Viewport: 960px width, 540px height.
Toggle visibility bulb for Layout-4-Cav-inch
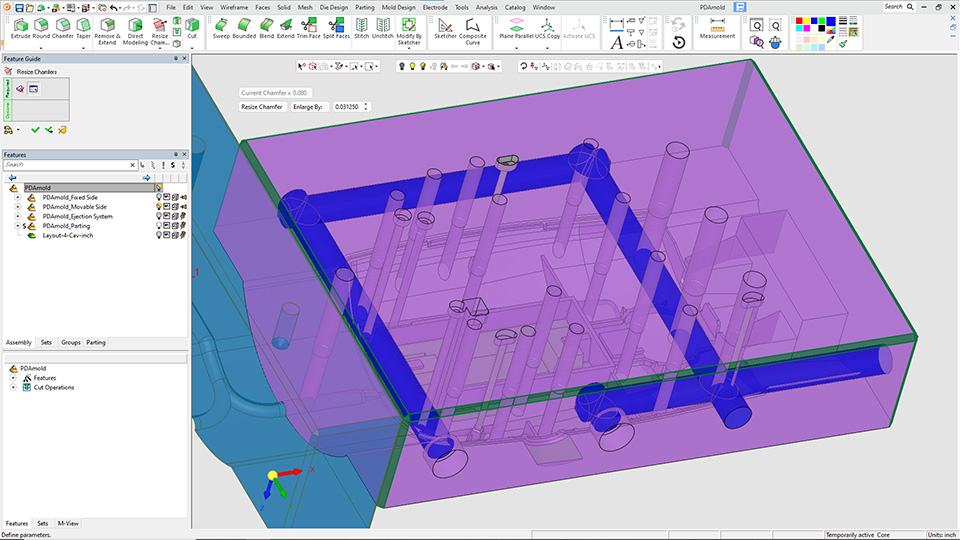click(x=159, y=235)
